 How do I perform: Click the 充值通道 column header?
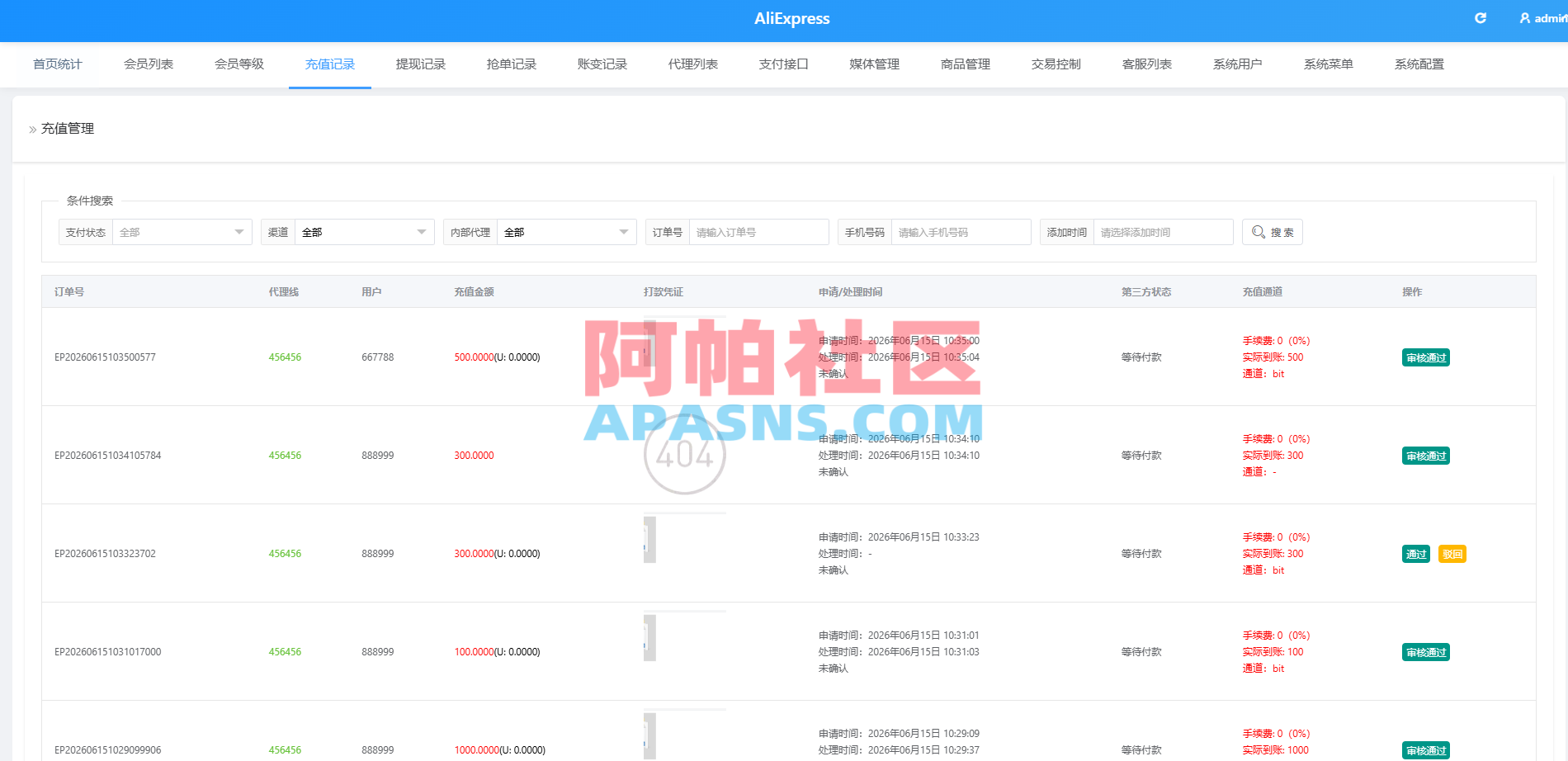(x=1263, y=292)
